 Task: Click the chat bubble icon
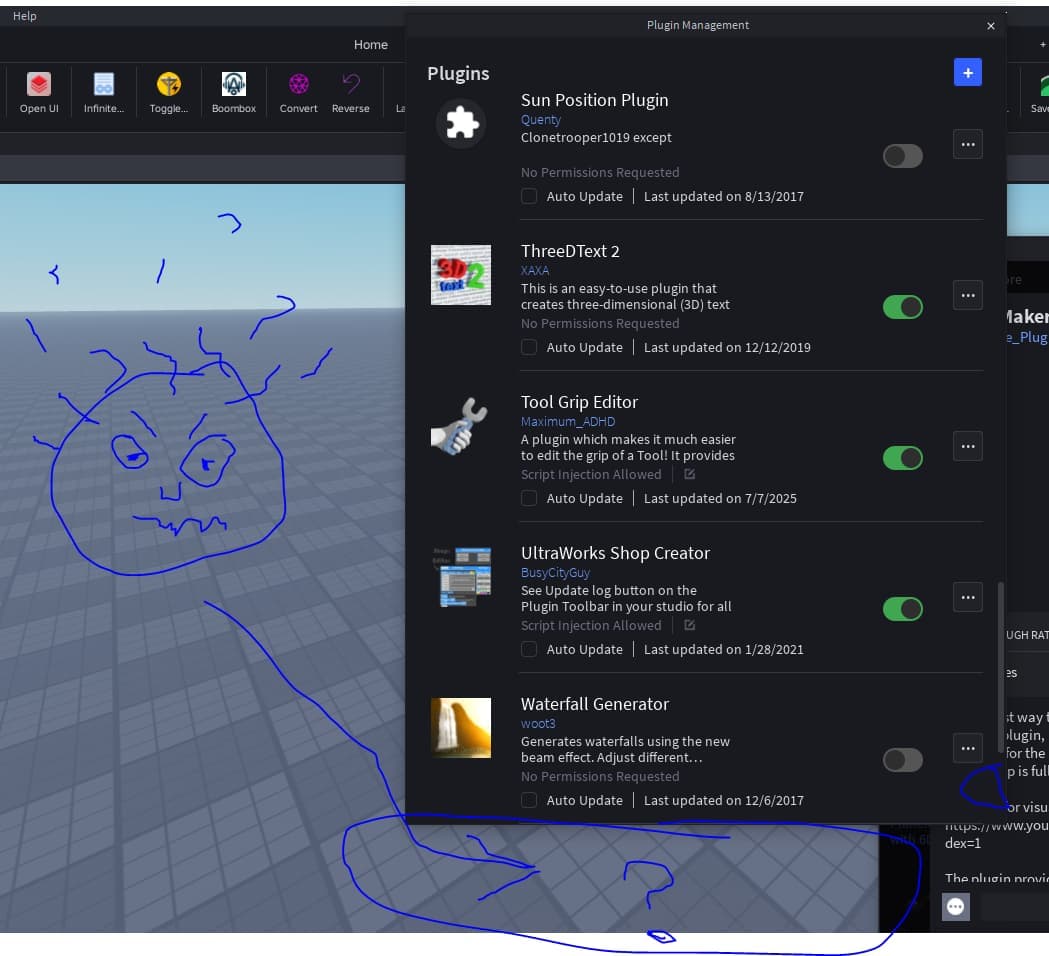pos(955,906)
